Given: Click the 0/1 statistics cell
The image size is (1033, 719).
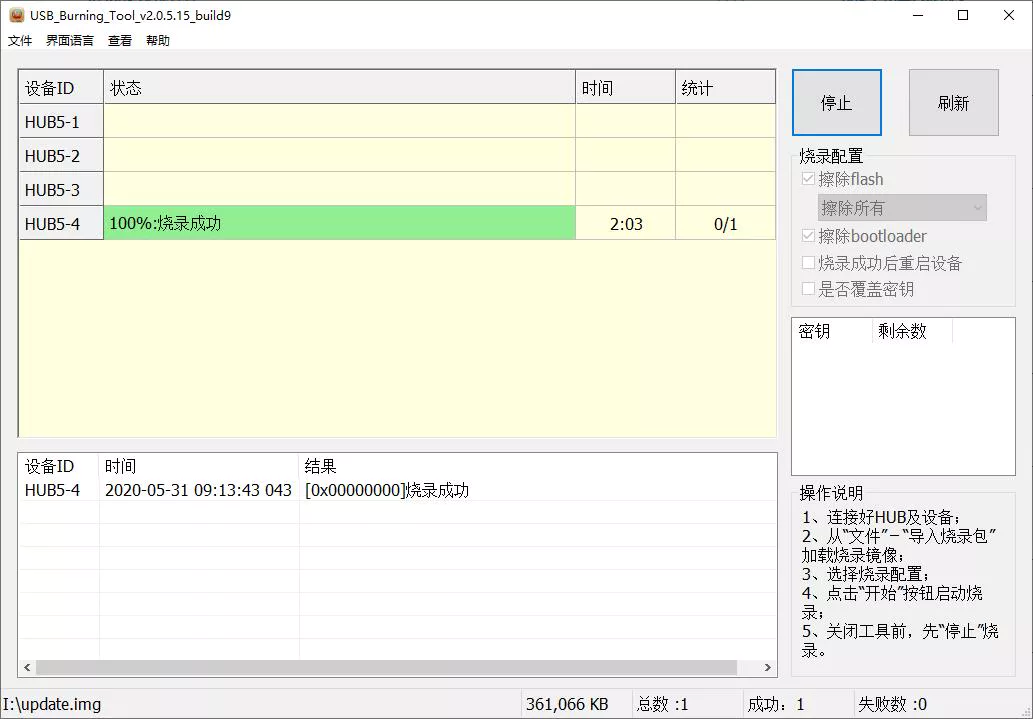Looking at the screenshot, I should pos(725,223).
